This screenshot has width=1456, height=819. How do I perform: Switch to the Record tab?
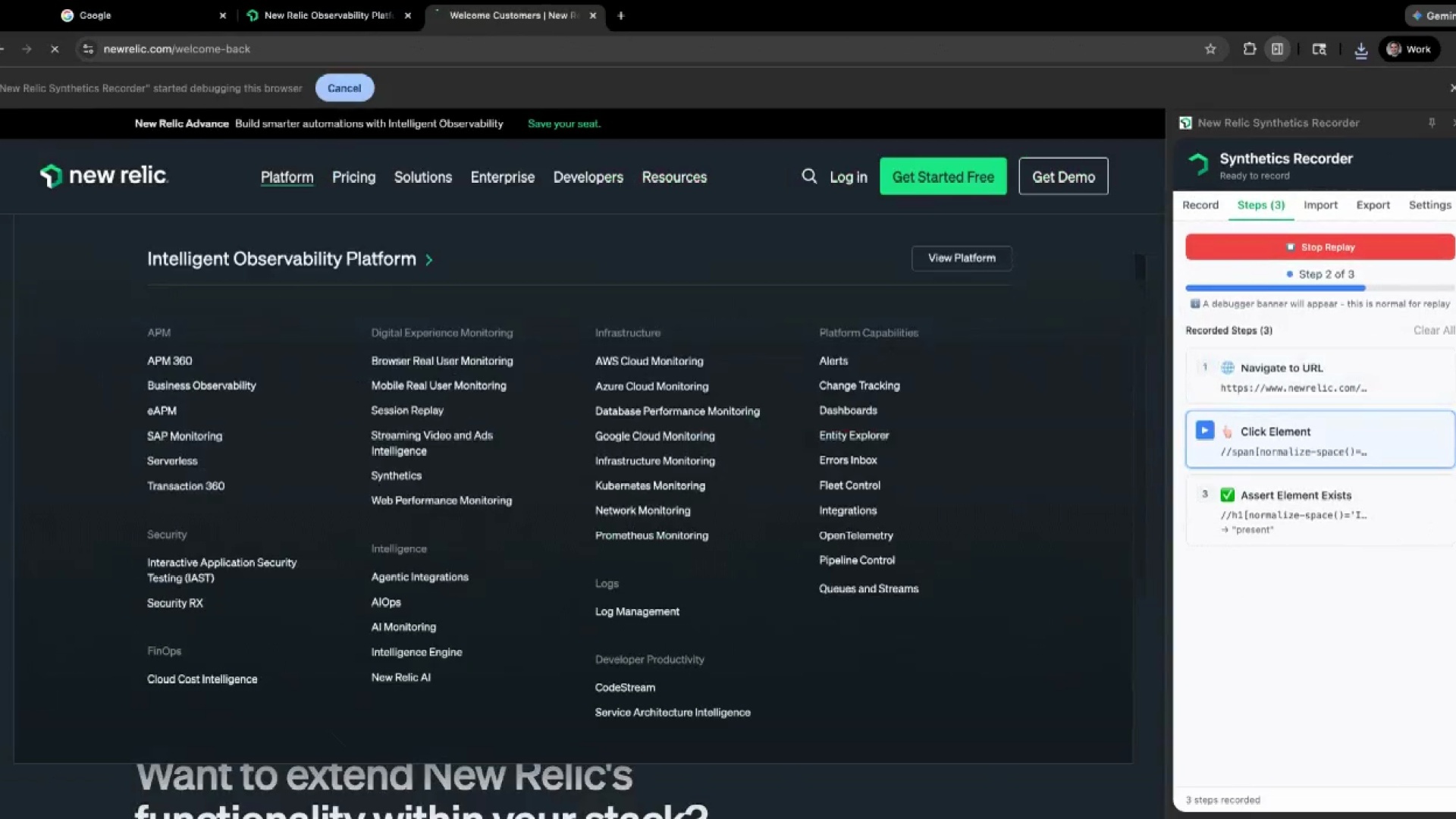point(1200,206)
